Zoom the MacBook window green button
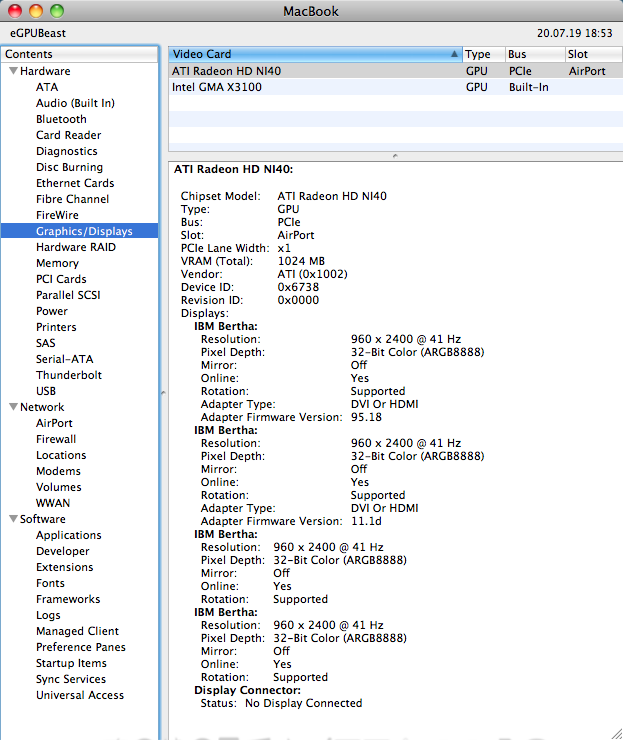This screenshot has height=740, width=623. click(x=57, y=10)
